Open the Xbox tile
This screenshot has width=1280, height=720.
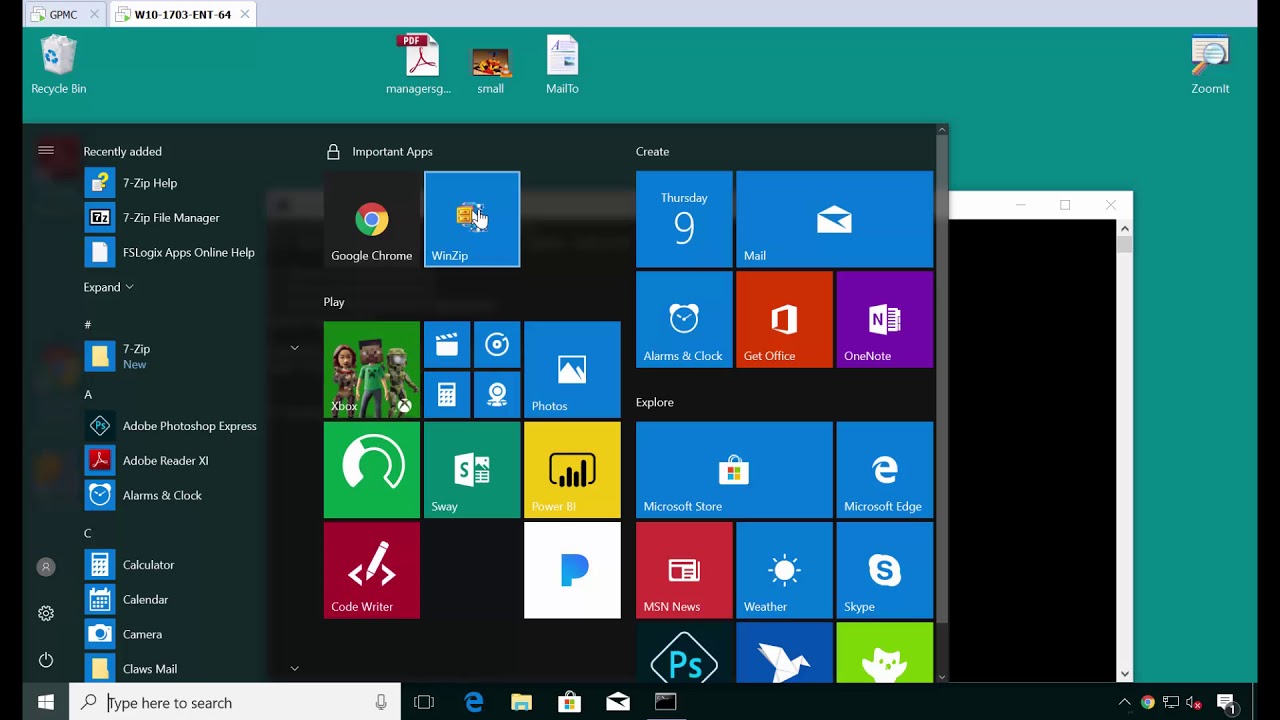[x=372, y=369]
